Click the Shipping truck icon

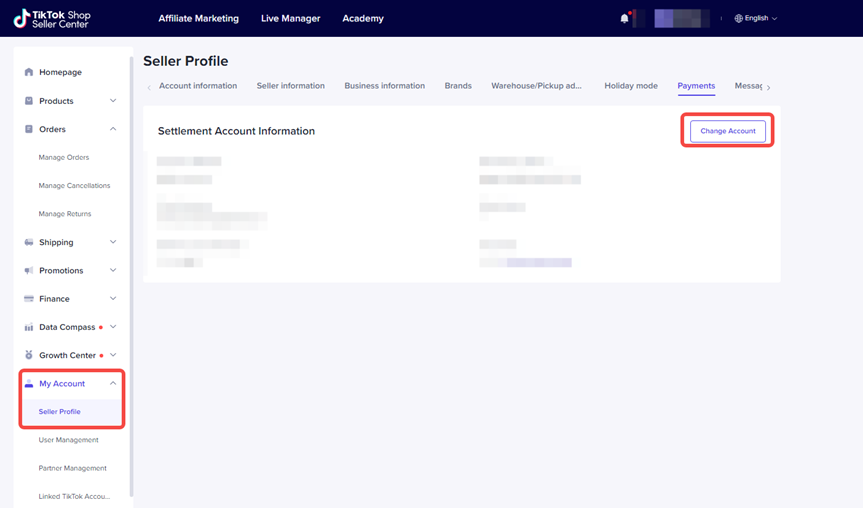pyautogui.click(x=29, y=242)
